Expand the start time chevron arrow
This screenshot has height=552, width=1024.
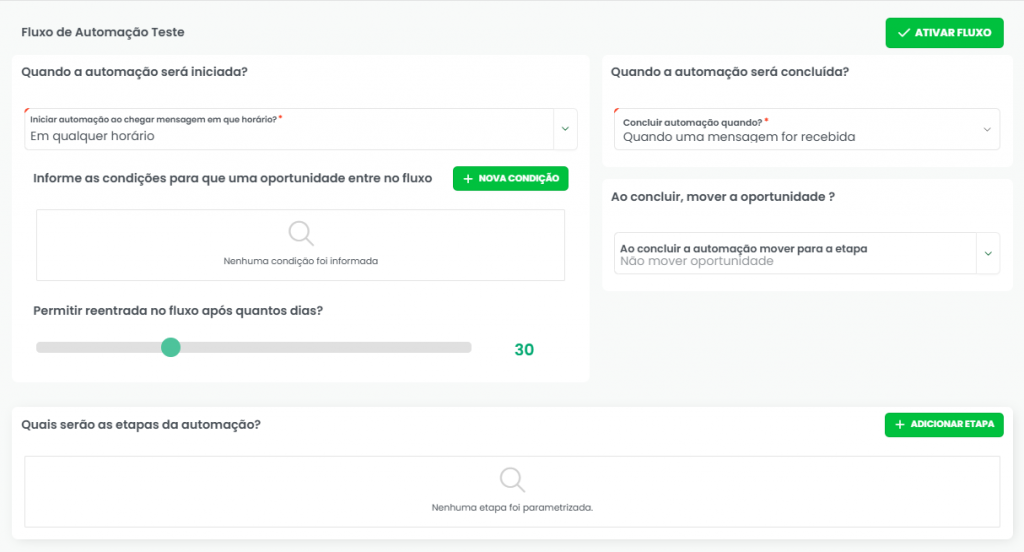pyautogui.click(x=564, y=129)
